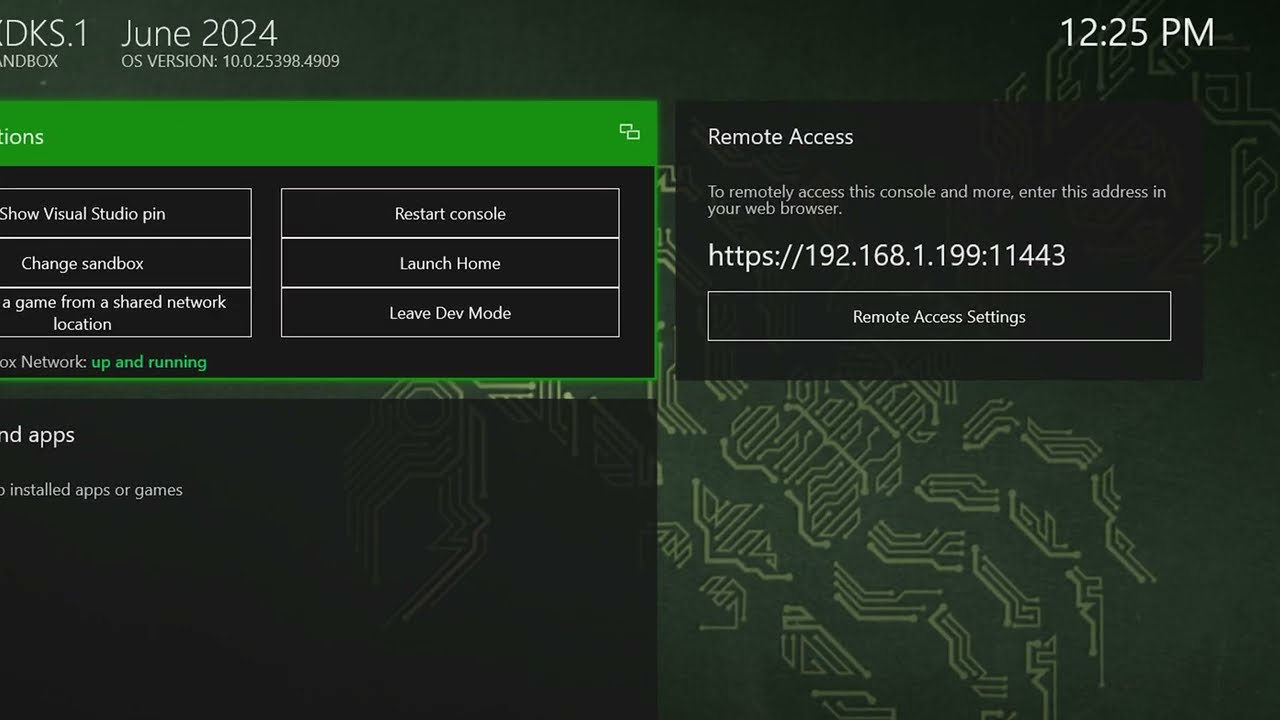Viewport: 1280px width, 720px height.
Task: Click the remote access instruction paragraph
Action: (937, 200)
